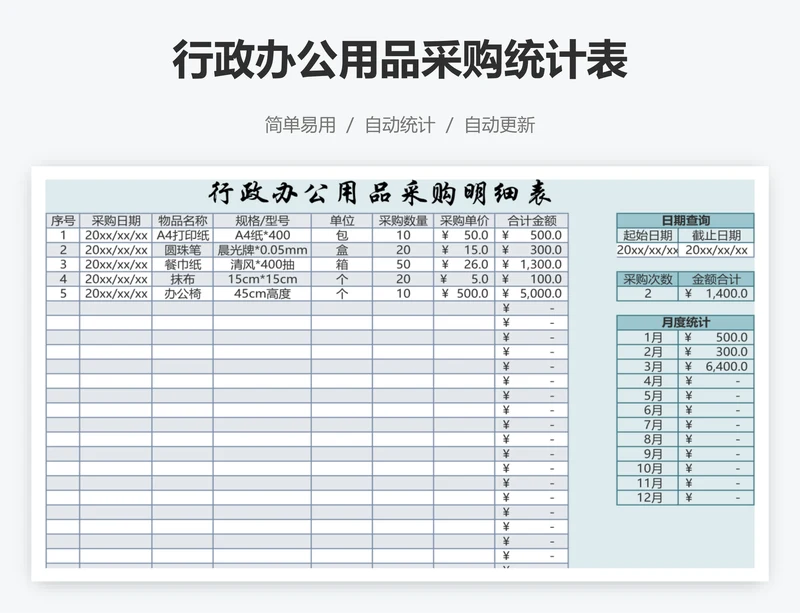Click the '12月' month cell
This screenshot has width=800, height=613.
tap(647, 498)
